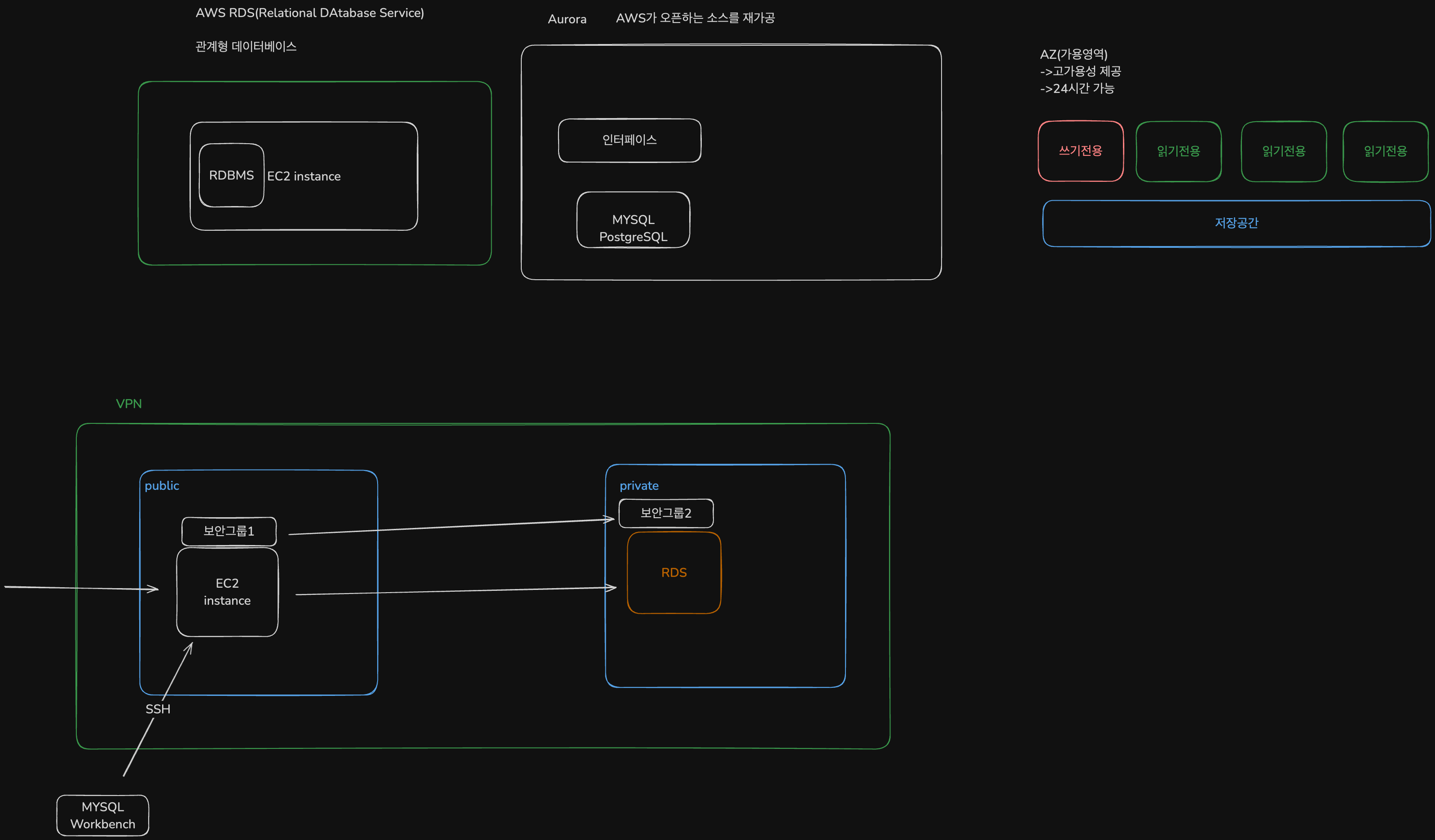Select the orange RDS box
This screenshot has height=840, width=1435.
tap(673, 573)
